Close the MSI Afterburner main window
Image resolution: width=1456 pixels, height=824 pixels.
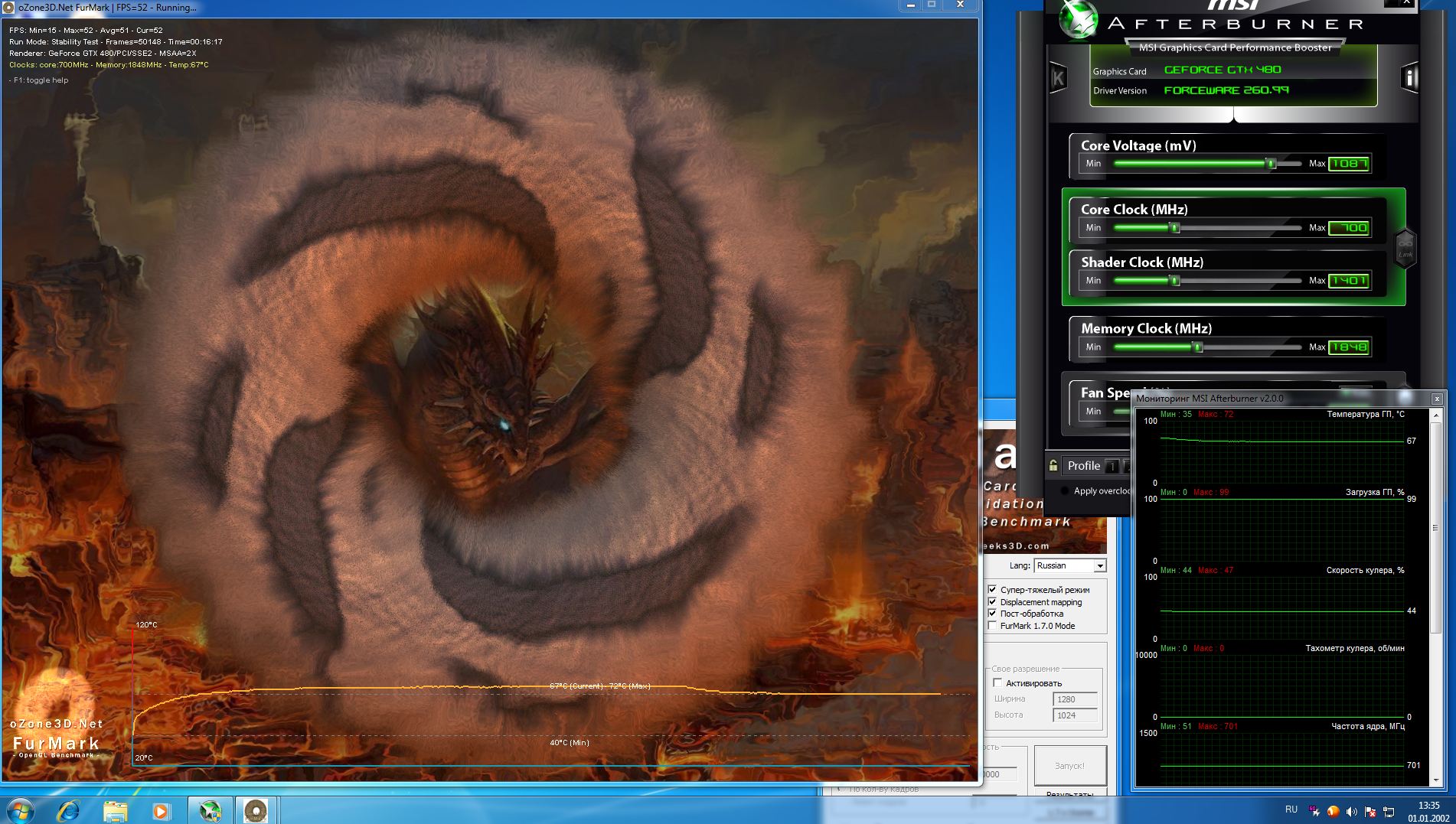[x=1407, y=3]
